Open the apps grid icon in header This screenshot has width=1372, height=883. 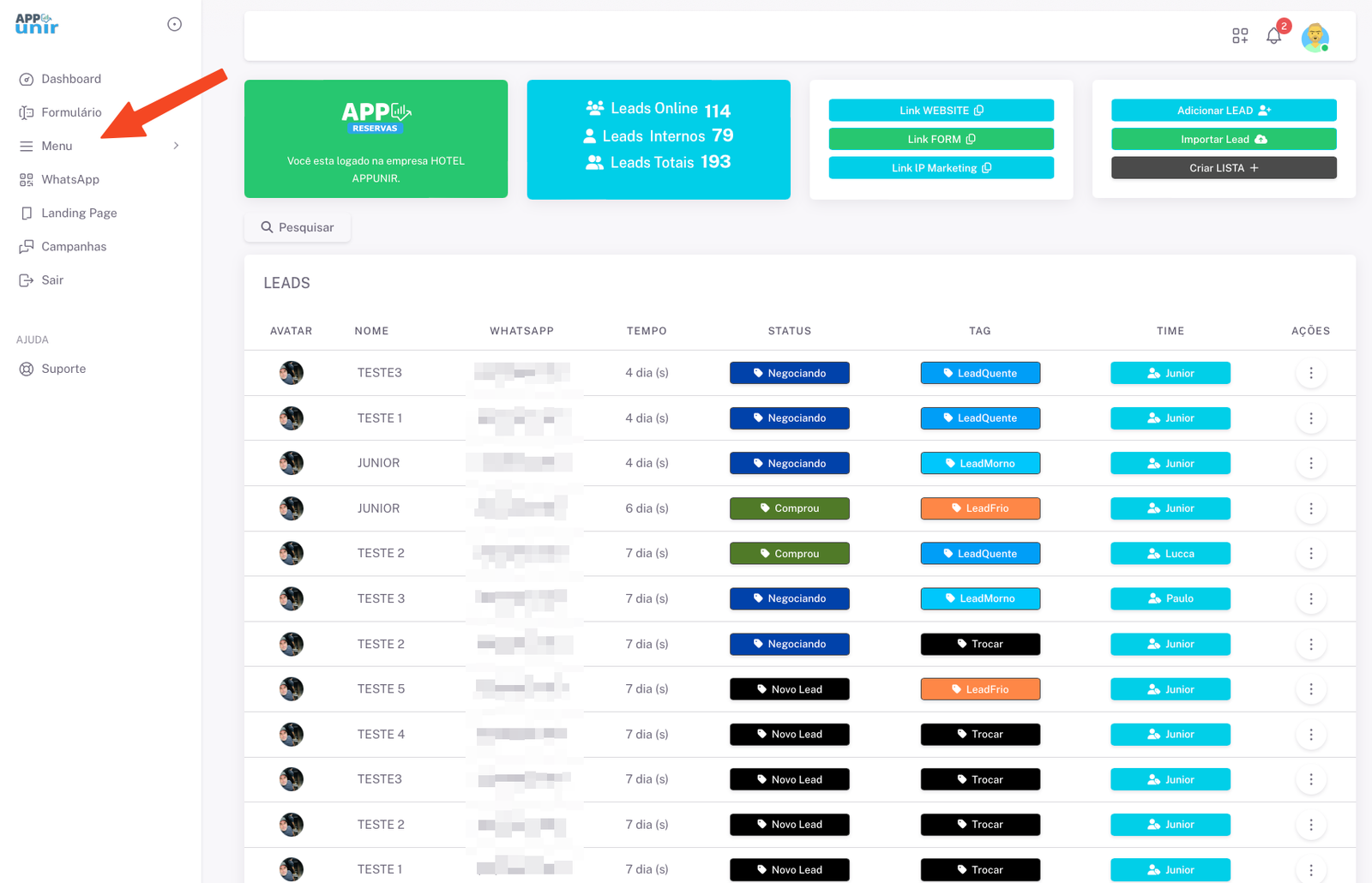(x=1240, y=36)
